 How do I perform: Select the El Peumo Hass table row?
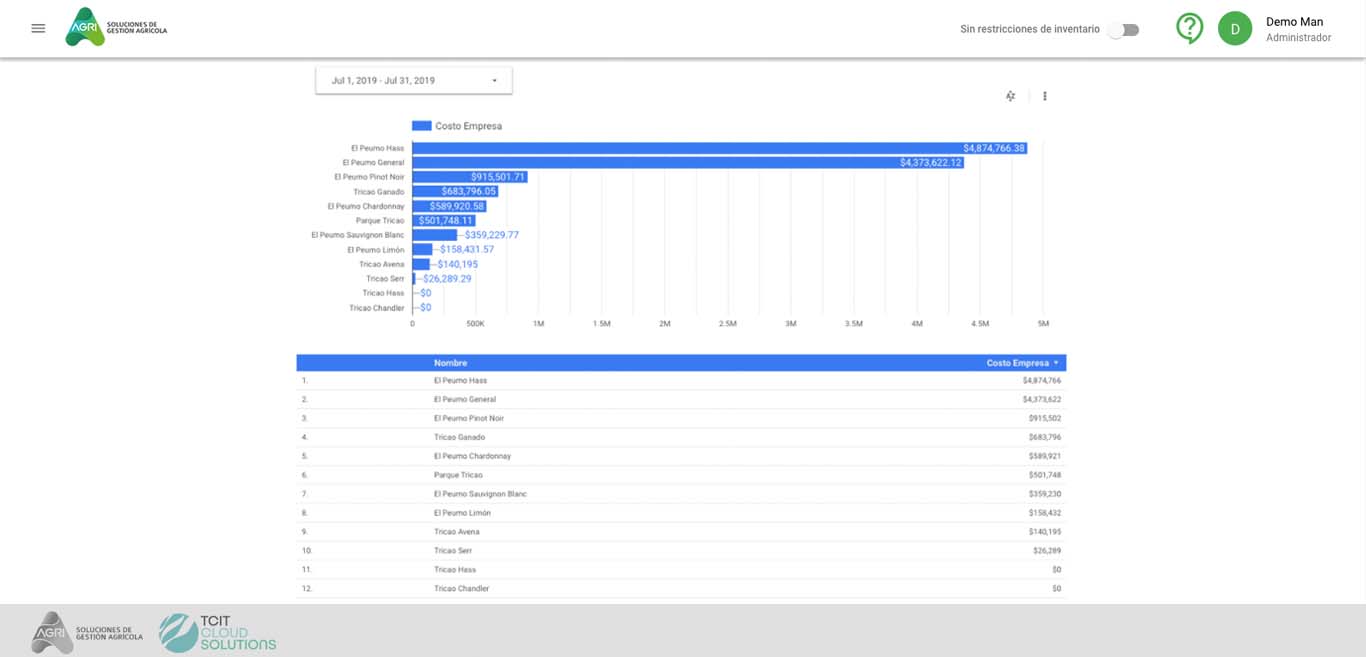click(x=680, y=381)
